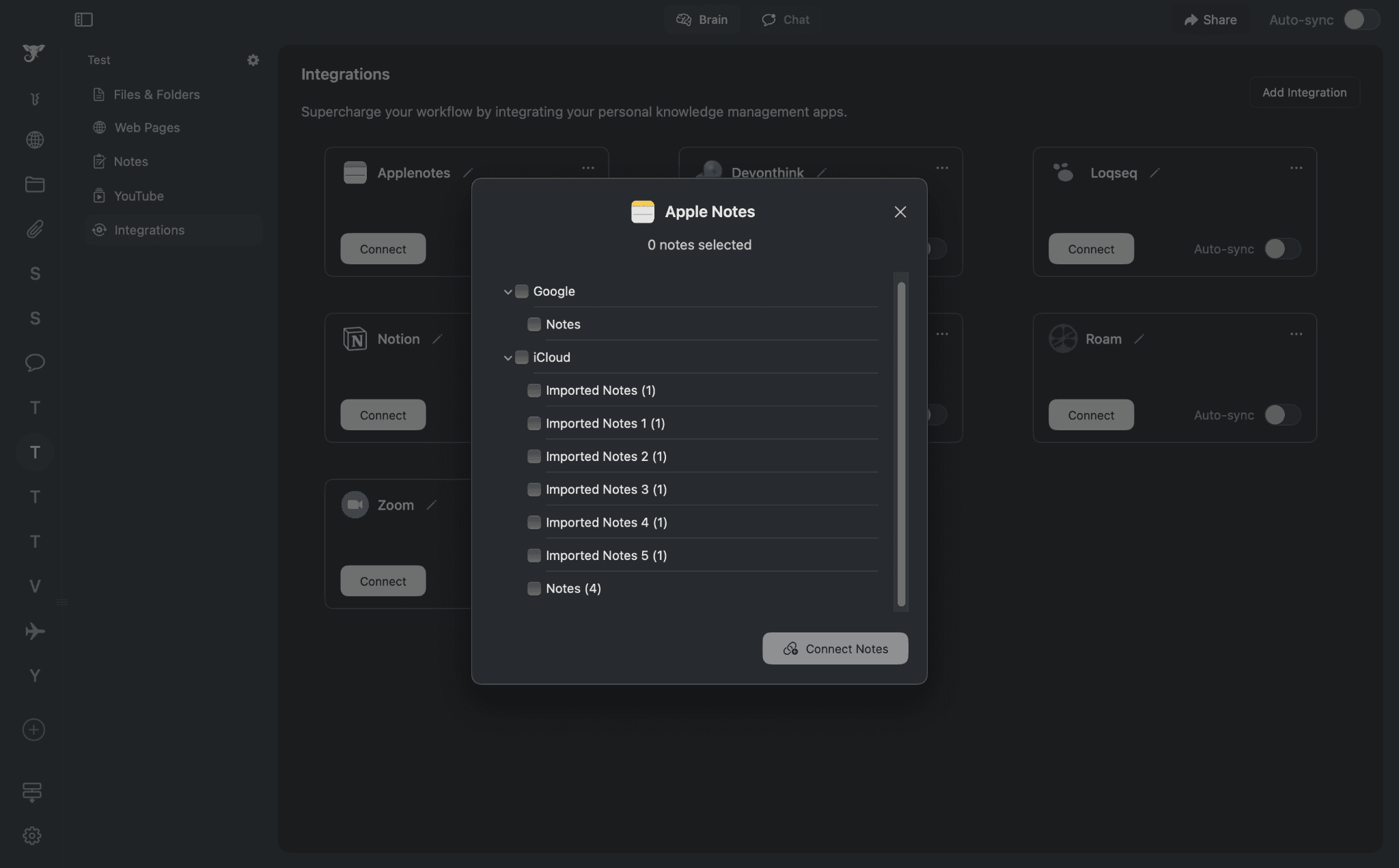
Task: Select the V brain in left rail
Action: click(x=35, y=586)
